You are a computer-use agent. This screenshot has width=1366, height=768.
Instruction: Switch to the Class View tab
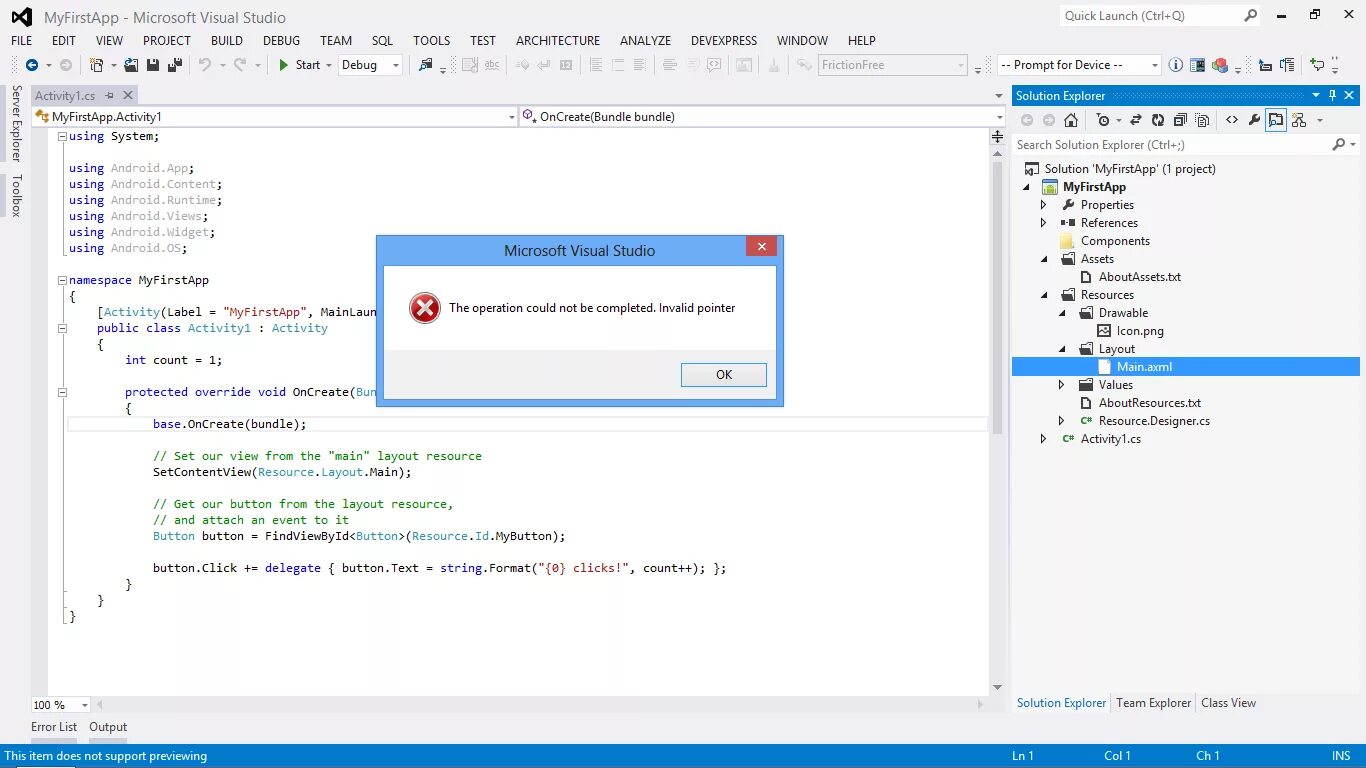[1228, 703]
